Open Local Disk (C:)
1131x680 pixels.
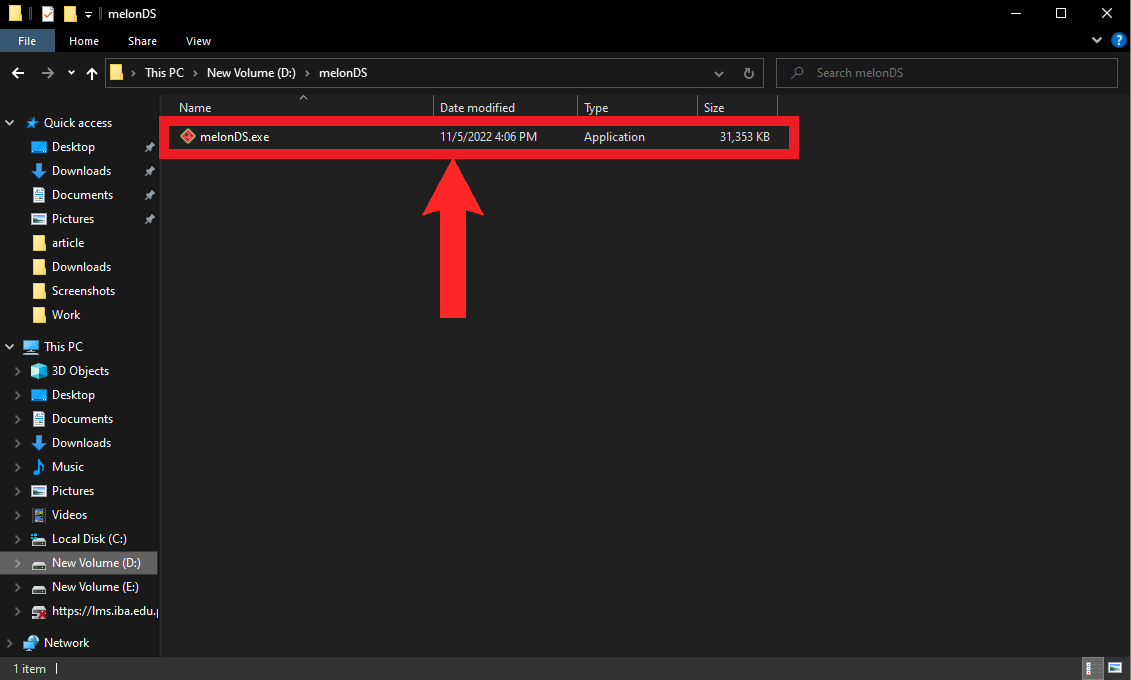(89, 539)
